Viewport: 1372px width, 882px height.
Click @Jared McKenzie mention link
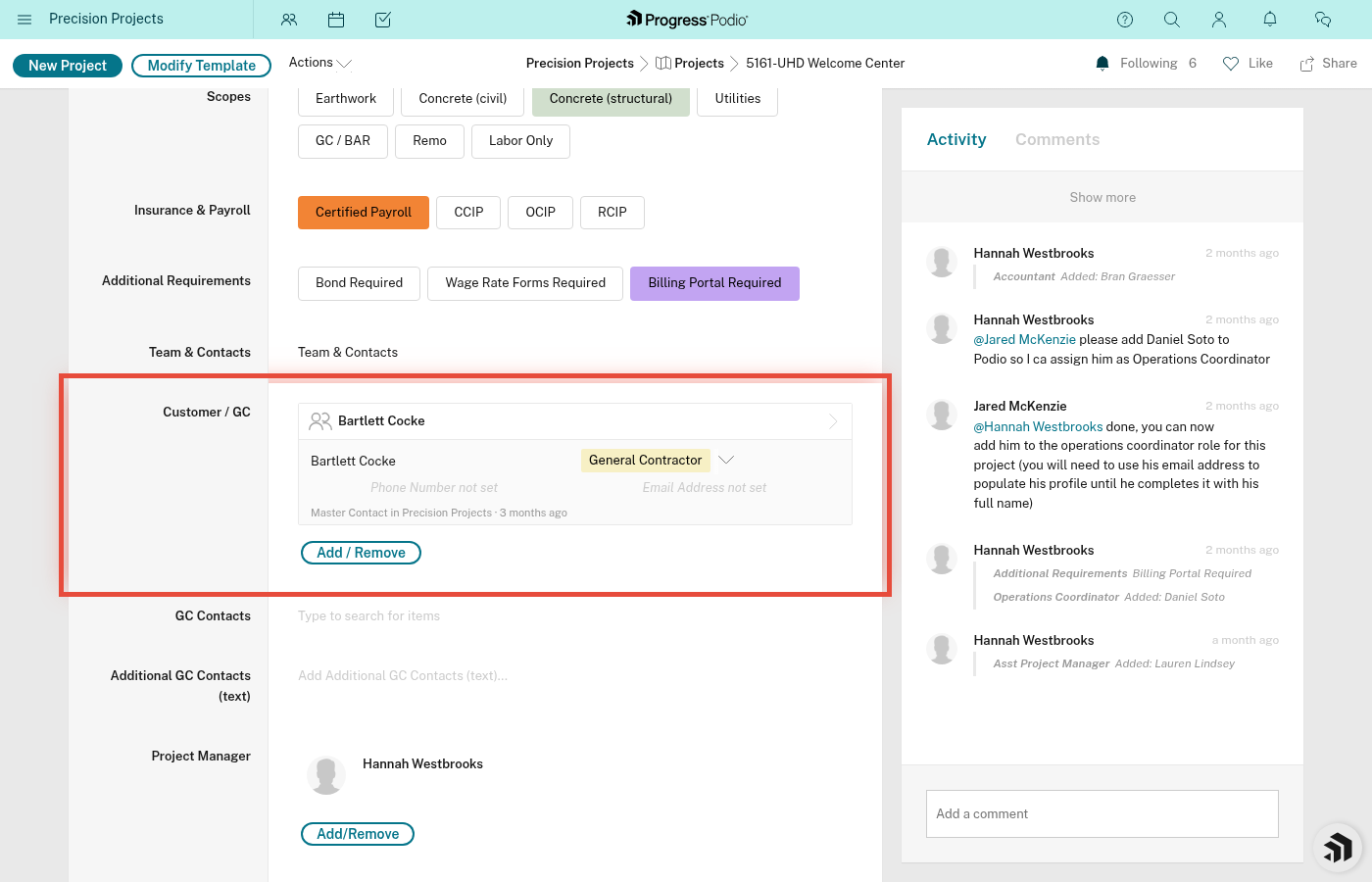pyautogui.click(x=1024, y=340)
